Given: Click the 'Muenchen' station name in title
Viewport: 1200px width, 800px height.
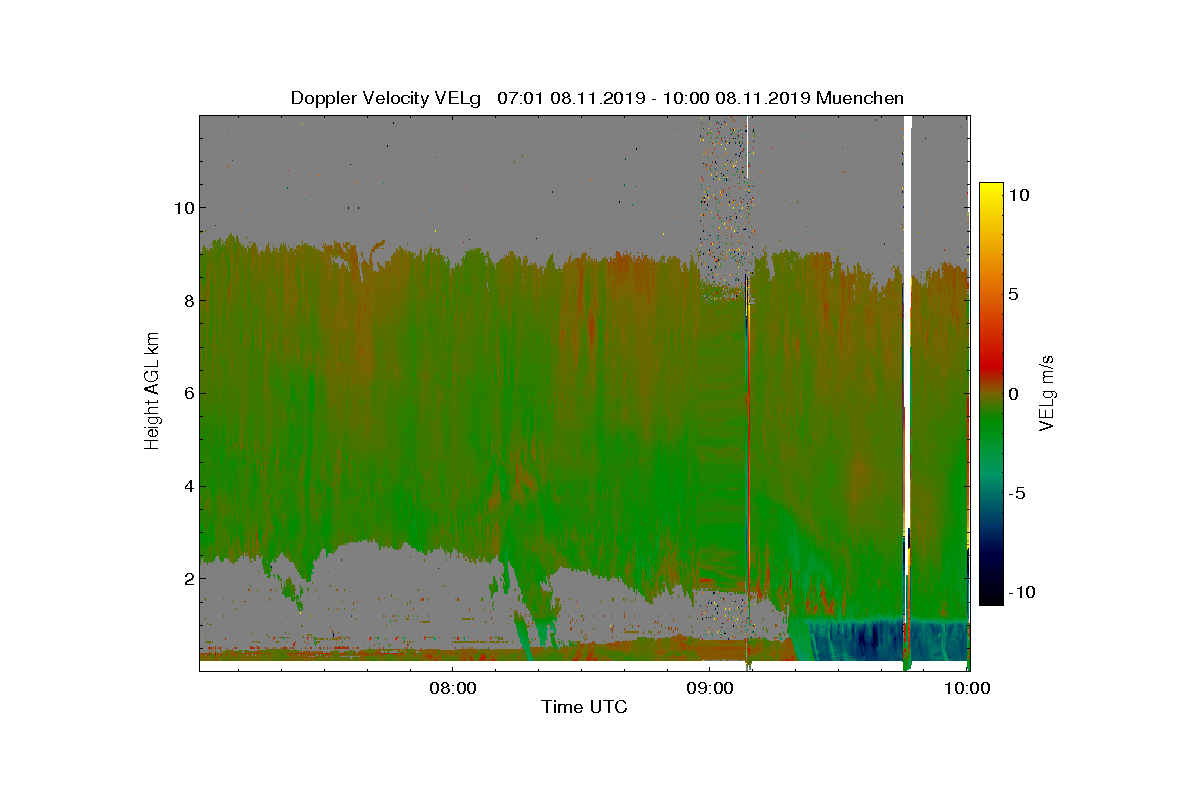Looking at the screenshot, I should click(x=860, y=98).
